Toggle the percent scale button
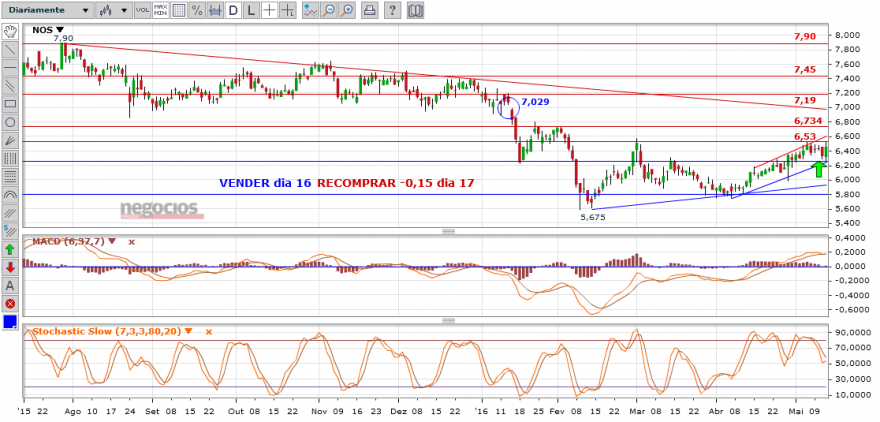Image resolution: width=880 pixels, height=422 pixels. tap(197, 10)
